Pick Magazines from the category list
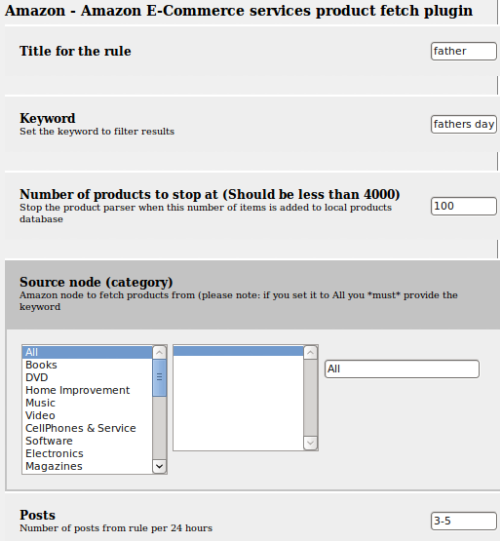This screenshot has width=500, height=541. (87, 466)
